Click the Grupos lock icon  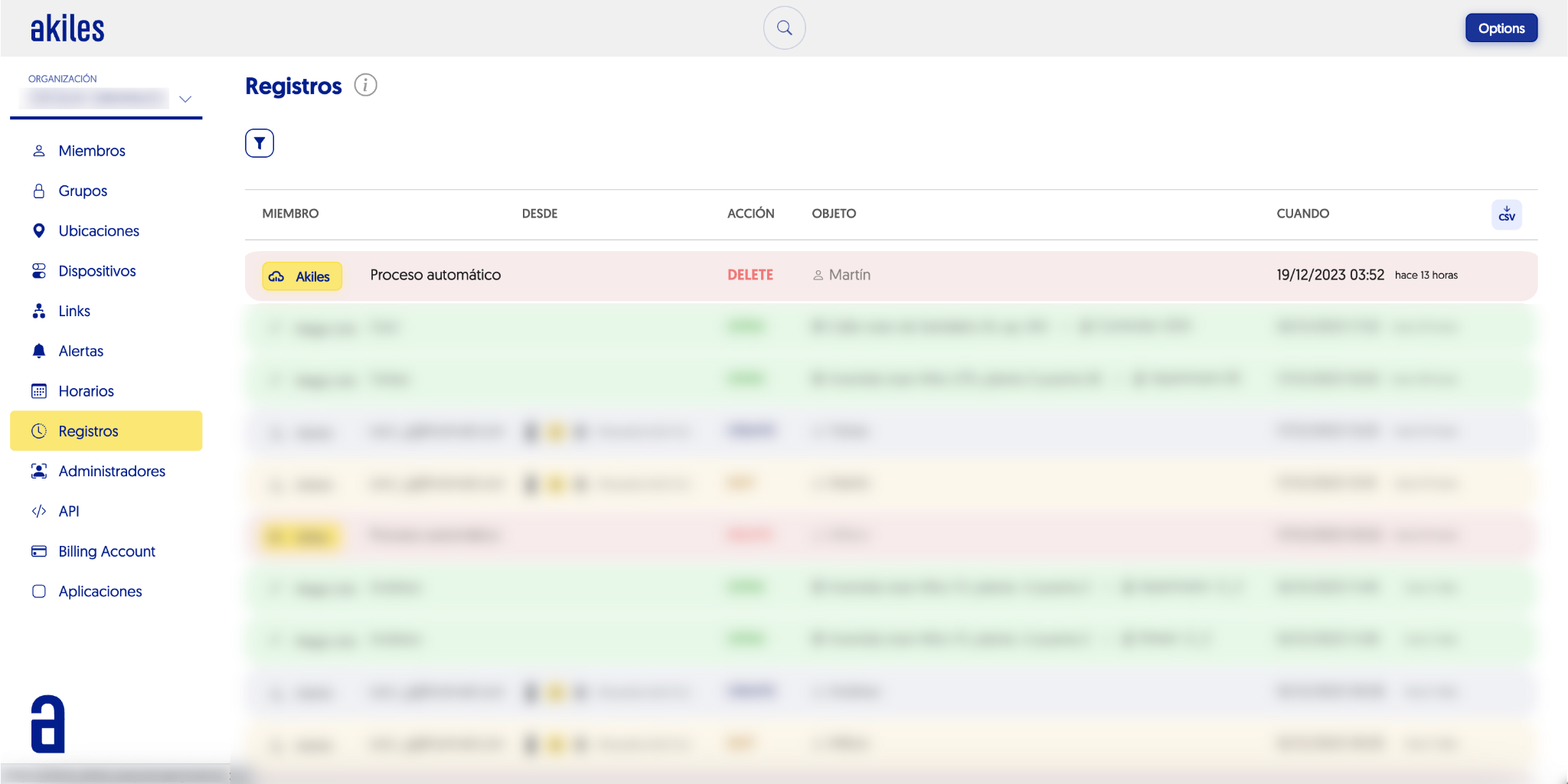pyautogui.click(x=39, y=191)
